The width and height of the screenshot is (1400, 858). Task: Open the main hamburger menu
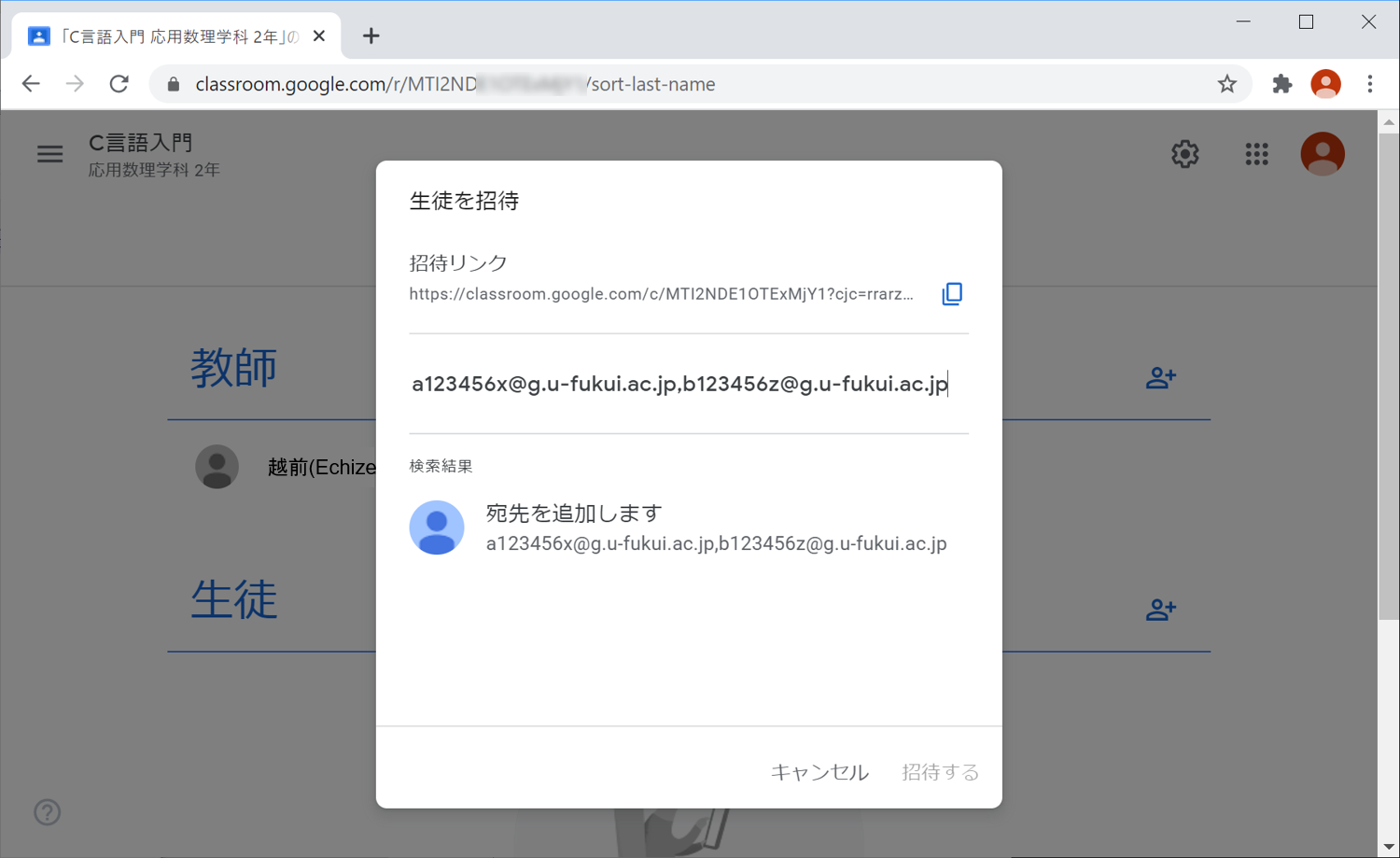[50, 154]
